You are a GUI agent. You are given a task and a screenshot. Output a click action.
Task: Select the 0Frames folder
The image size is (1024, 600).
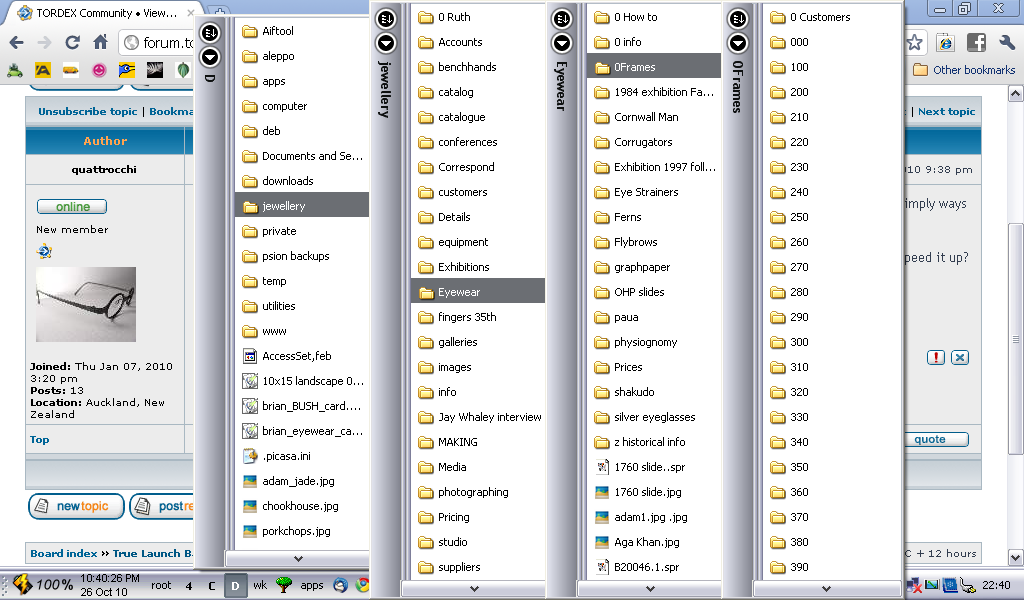tap(634, 67)
